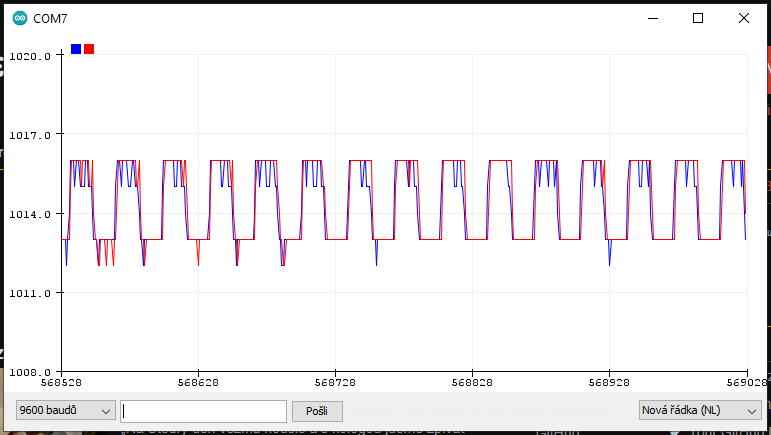
Task: Select the 1017.0 y-axis label
Action: pos(29,135)
